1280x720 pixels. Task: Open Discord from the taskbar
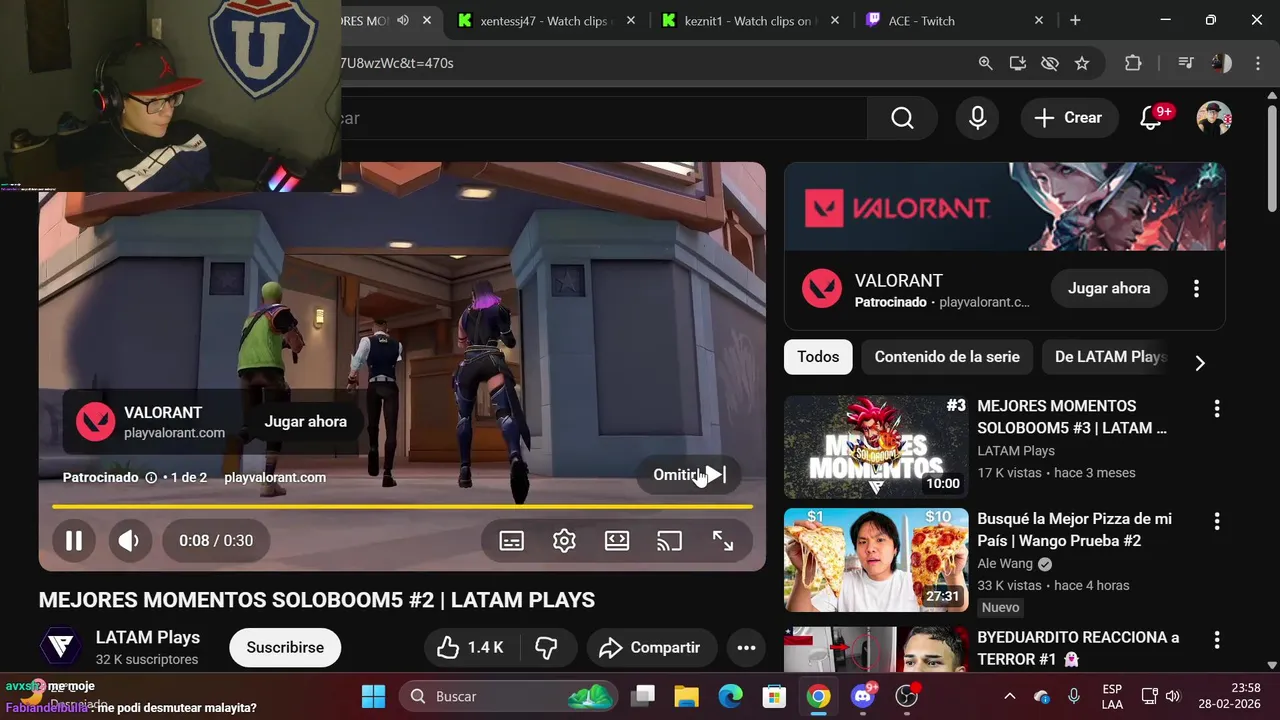(863, 696)
